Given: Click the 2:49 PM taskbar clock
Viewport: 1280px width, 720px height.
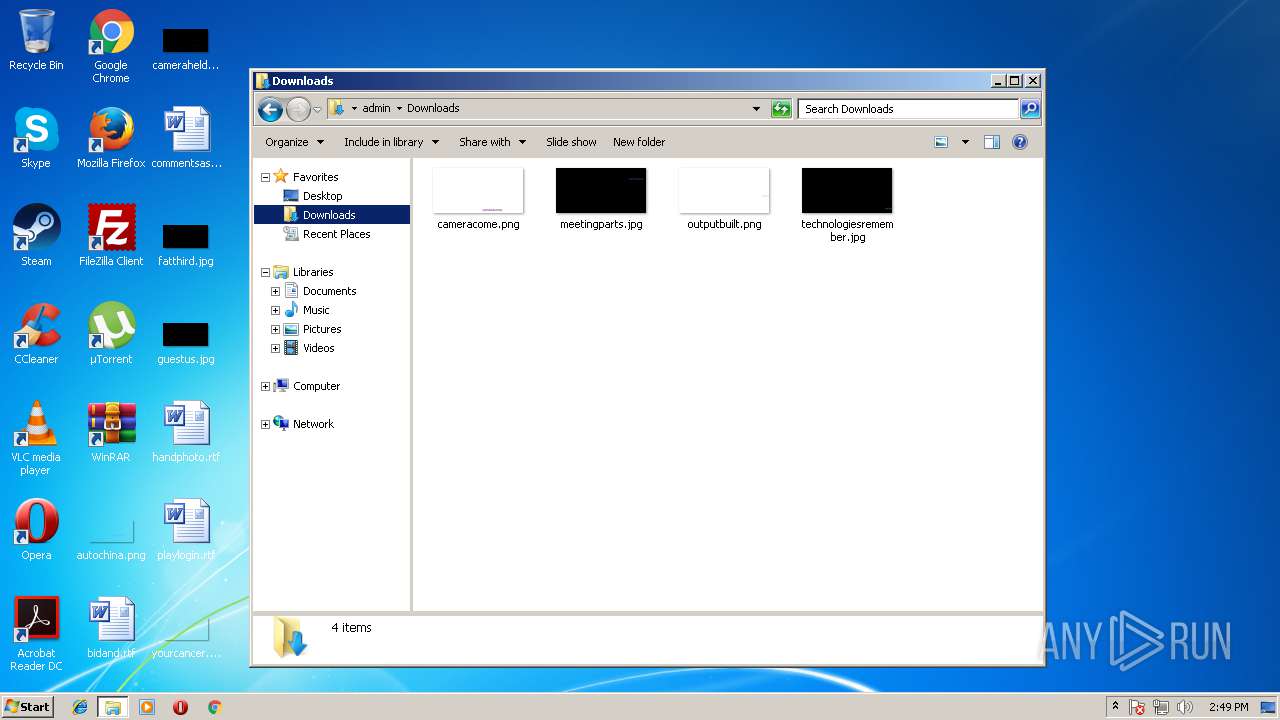Looking at the screenshot, I should [1228, 707].
